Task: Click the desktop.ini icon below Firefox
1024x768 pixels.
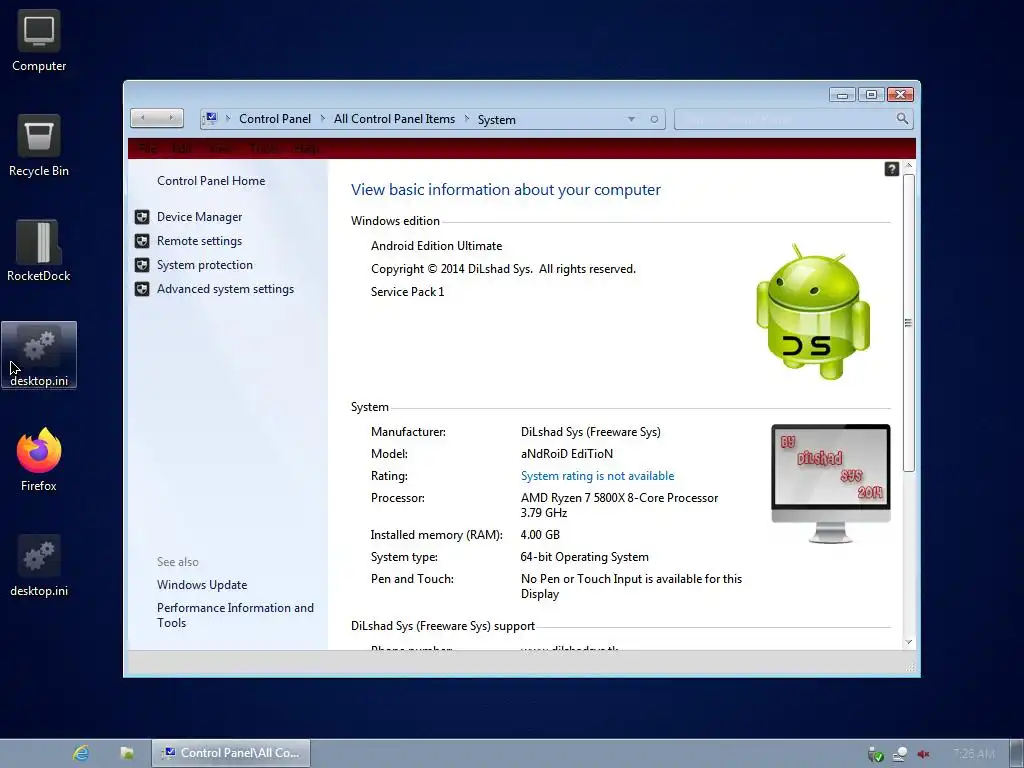Action: click(x=39, y=566)
